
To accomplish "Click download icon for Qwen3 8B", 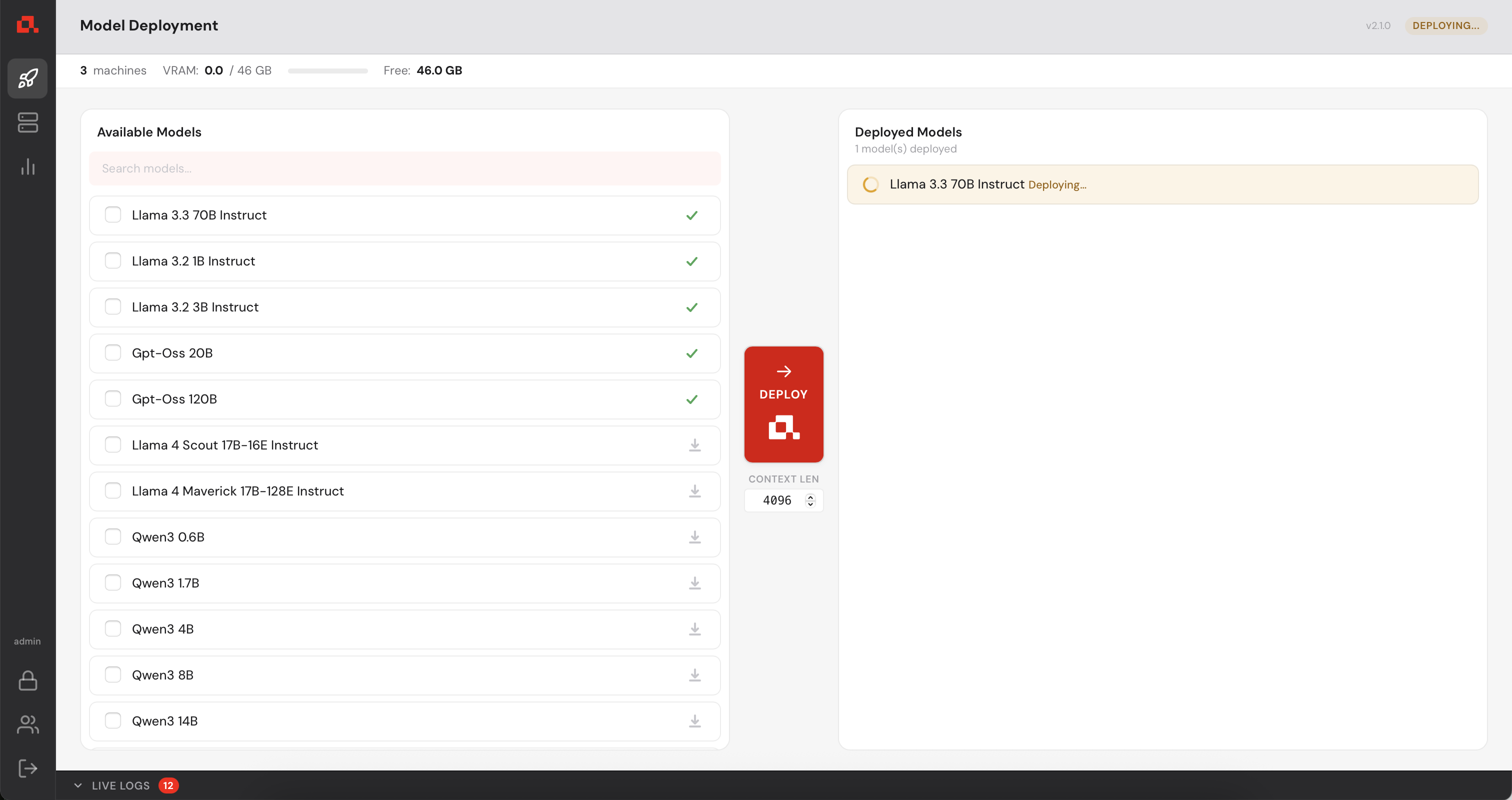I will click(x=694, y=675).
